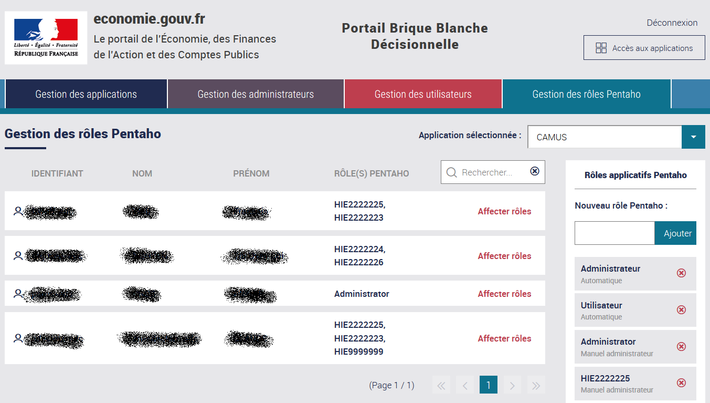Image resolution: width=710 pixels, height=403 pixels.
Task: Click the applications grid icon
Action: pyautogui.click(x=601, y=48)
